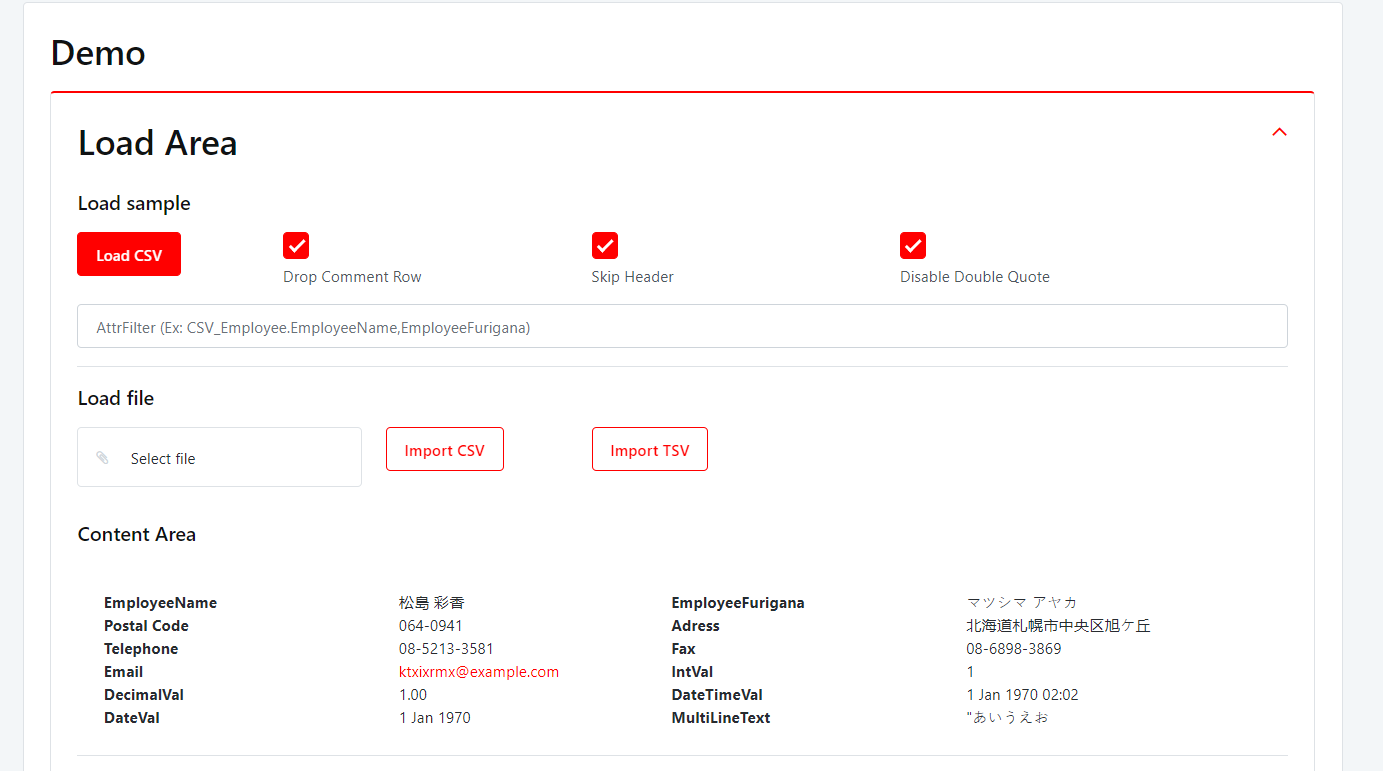Click the telephone value 08-5213-3581

[446, 649]
